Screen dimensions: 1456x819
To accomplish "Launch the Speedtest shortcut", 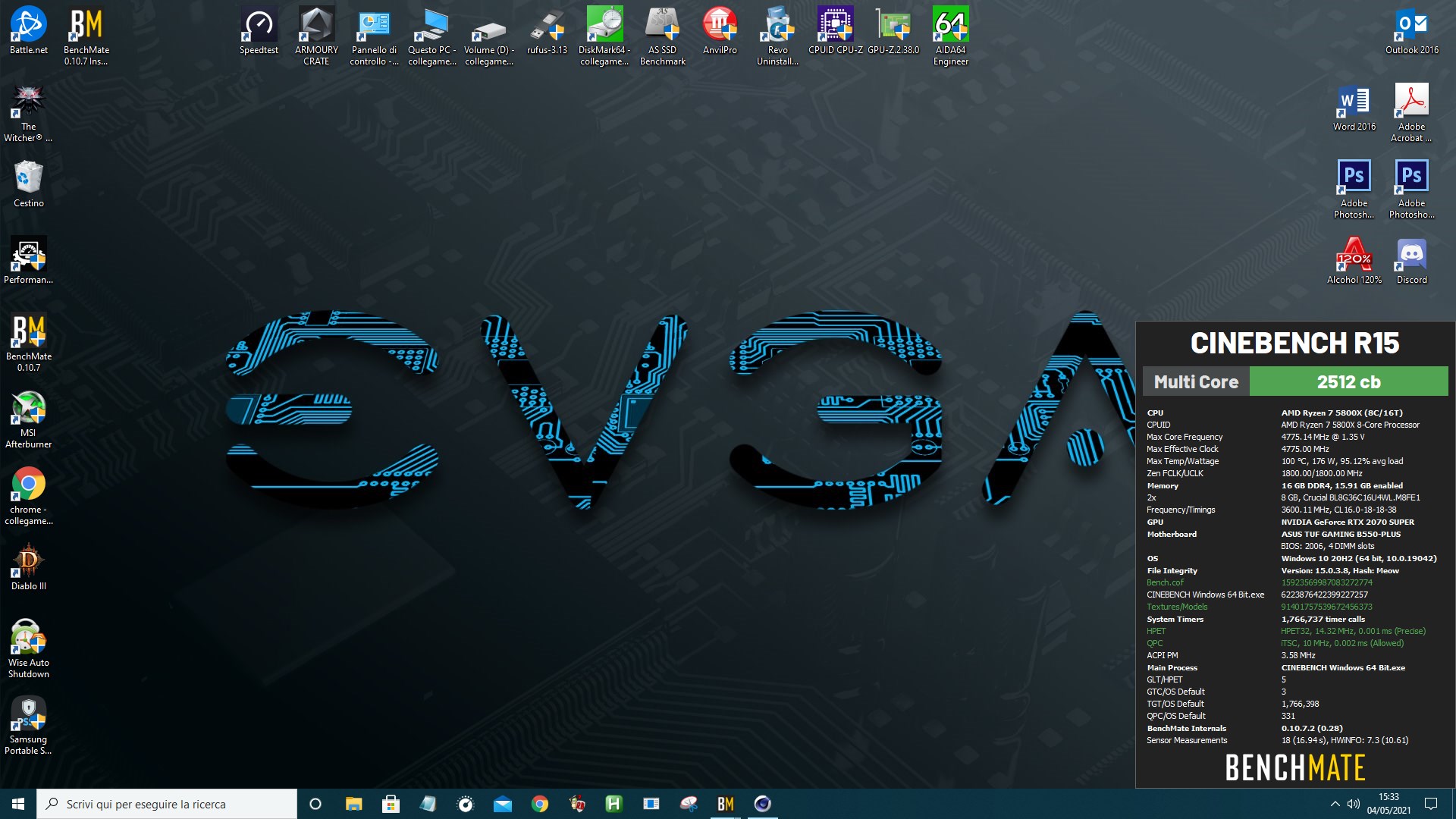I will click(x=259, y=30).
